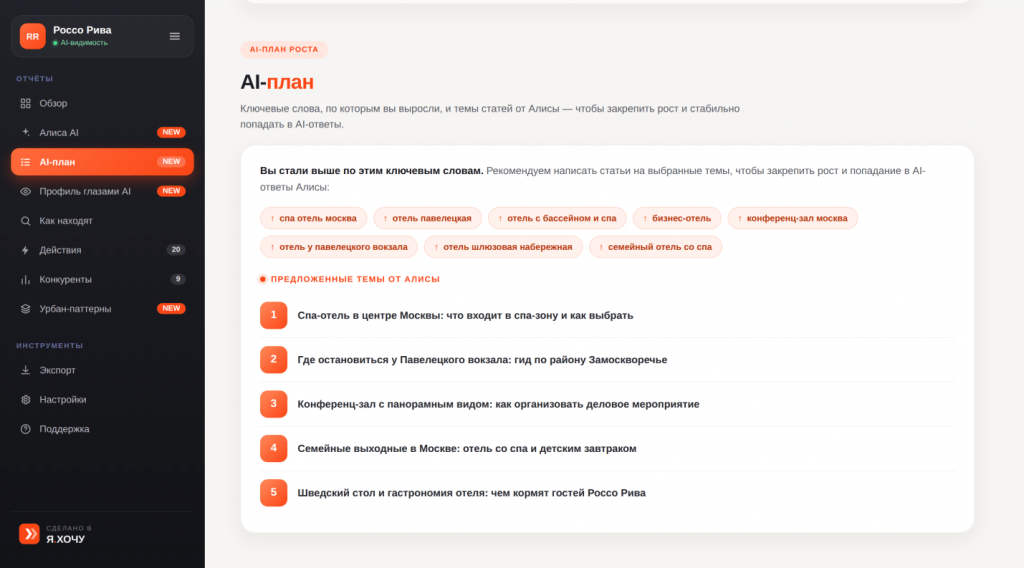This screenshot has width=1024, height=568.
Task: Click the bar chart icon for Конкуренты
Action: 25,279
